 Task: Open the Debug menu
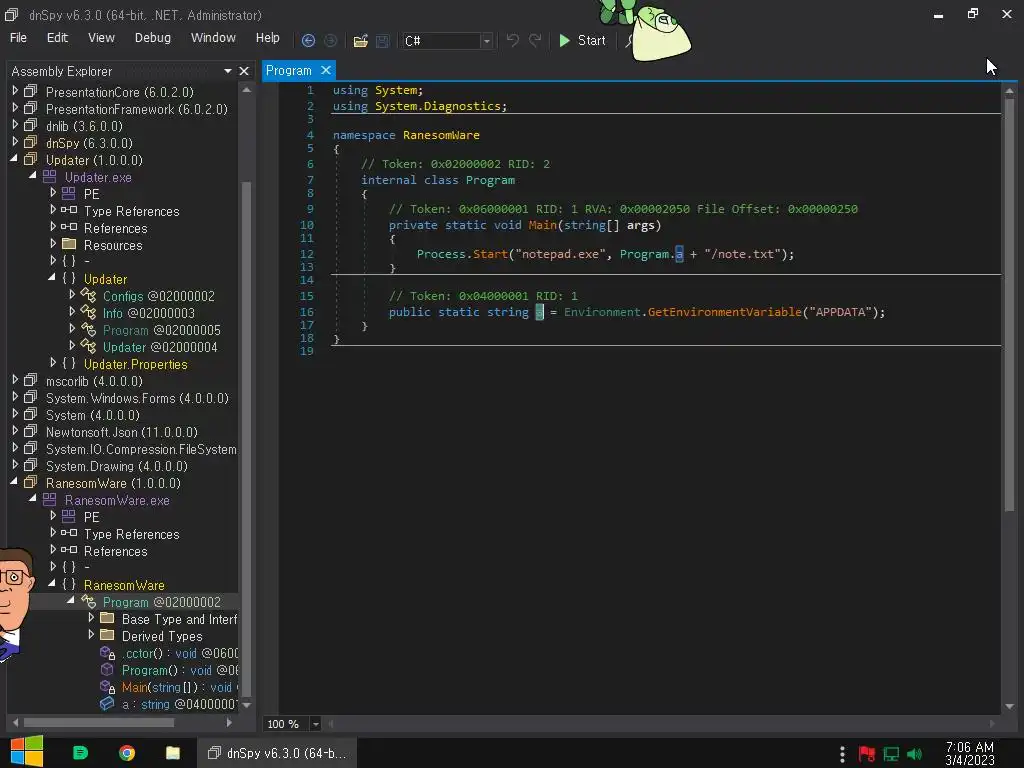[x=153, y=38]
